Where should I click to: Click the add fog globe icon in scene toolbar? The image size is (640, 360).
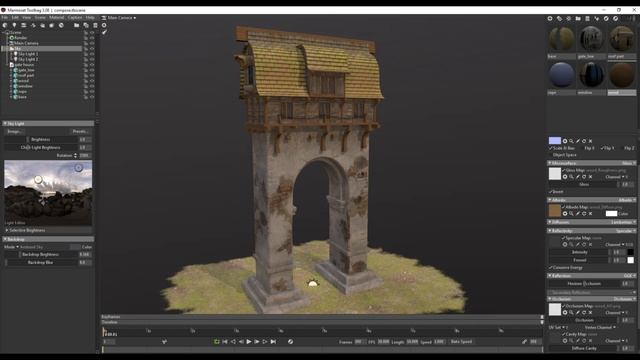[x=61, y=25]
